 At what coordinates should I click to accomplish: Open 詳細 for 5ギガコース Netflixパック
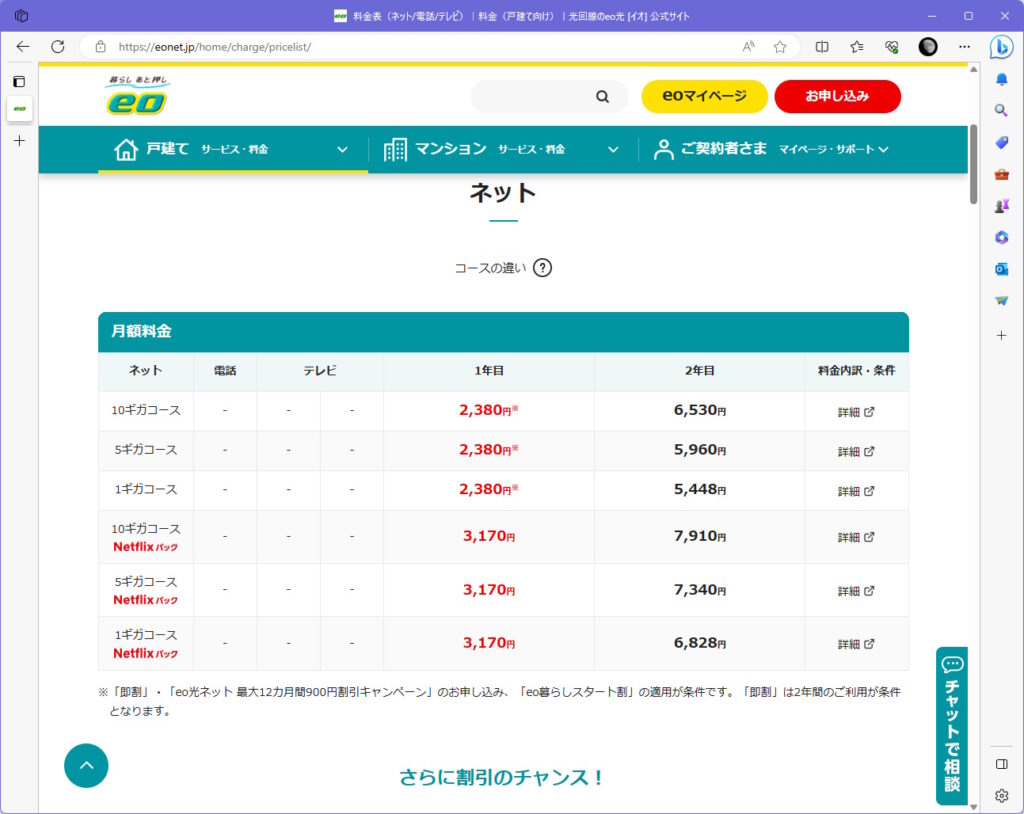pos(856,591)
